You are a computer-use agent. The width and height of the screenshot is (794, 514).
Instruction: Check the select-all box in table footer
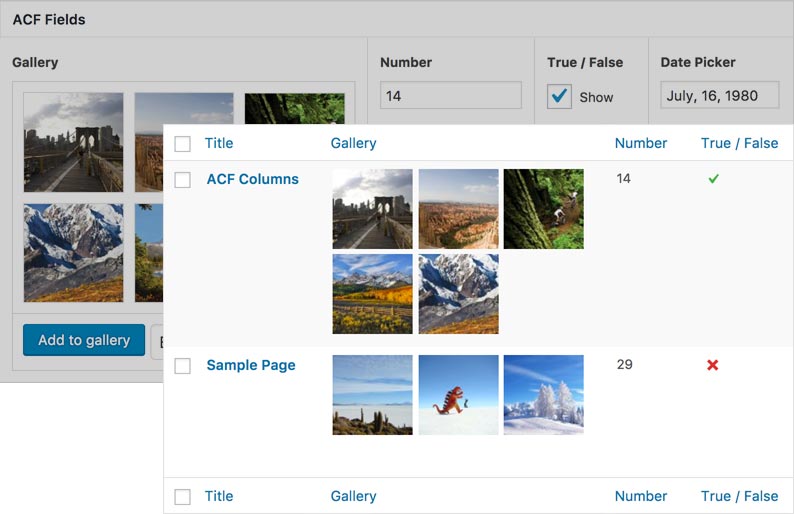[x=182, y=497]
